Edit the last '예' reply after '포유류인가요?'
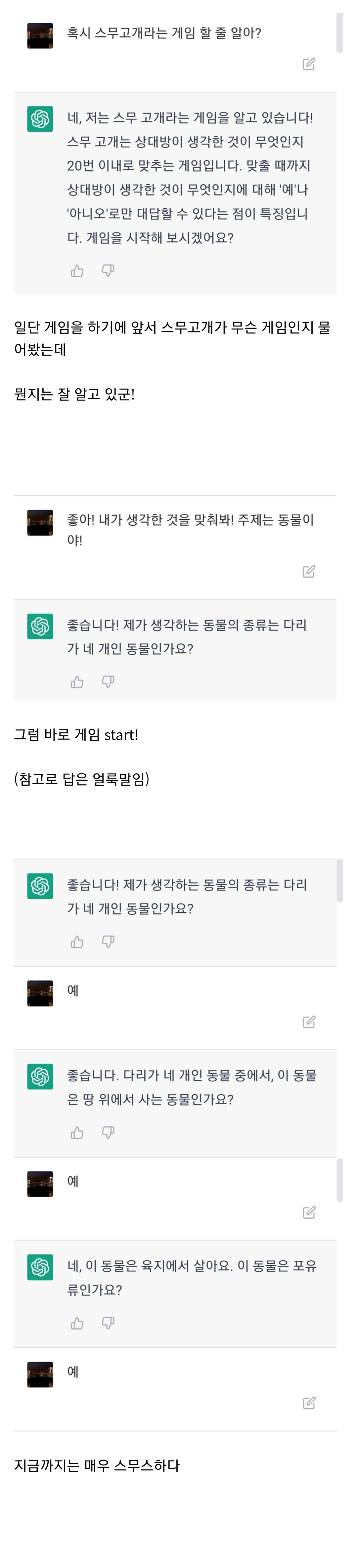 pos(309,1403)
